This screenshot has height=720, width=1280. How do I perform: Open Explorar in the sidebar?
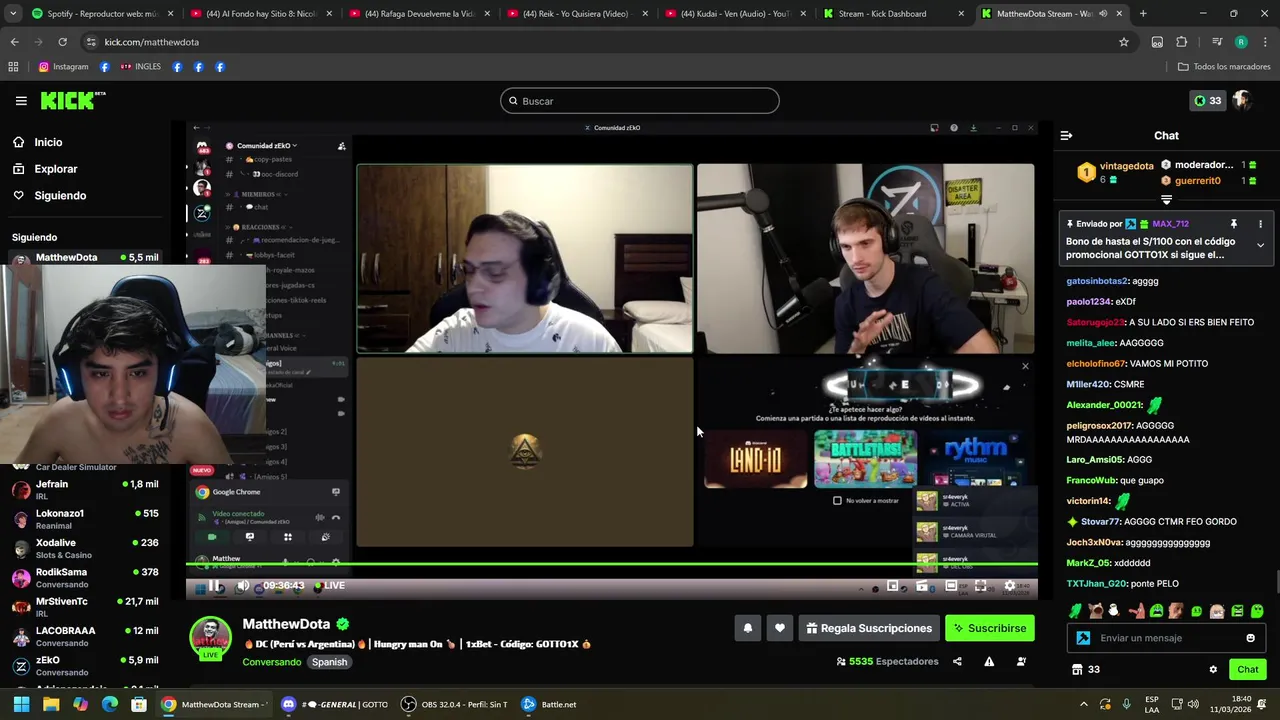pyautogui.click(x=56, y=169)
